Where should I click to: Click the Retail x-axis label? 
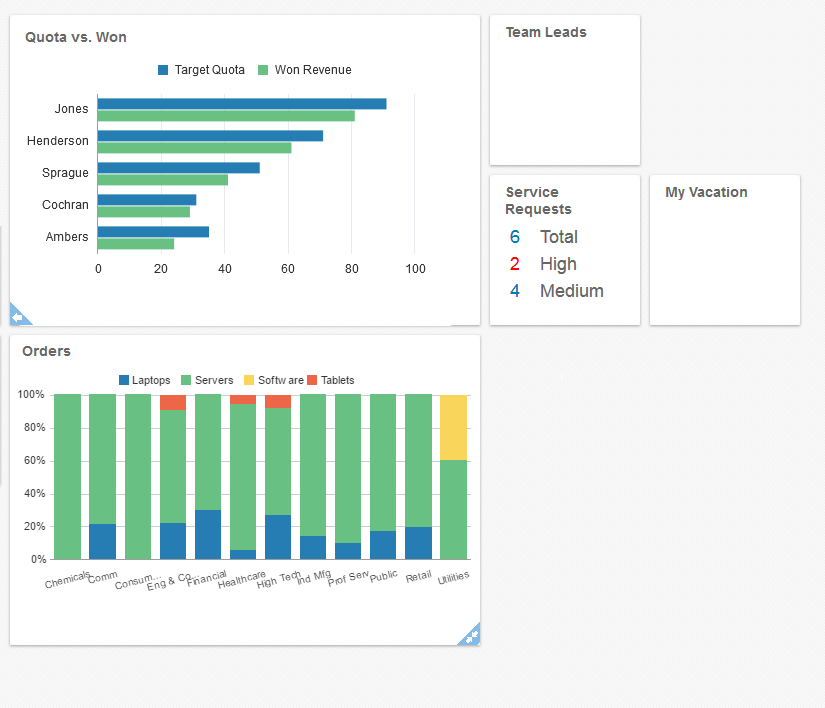click(419, 577)
